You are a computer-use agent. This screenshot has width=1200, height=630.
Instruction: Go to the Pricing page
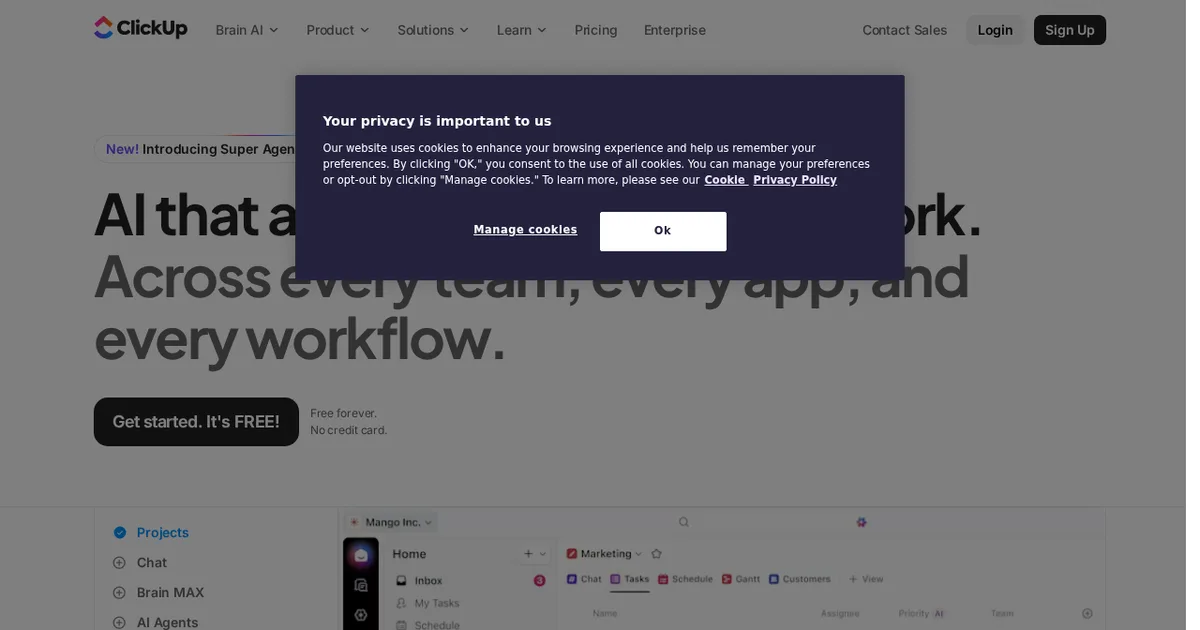coord(596,30)
